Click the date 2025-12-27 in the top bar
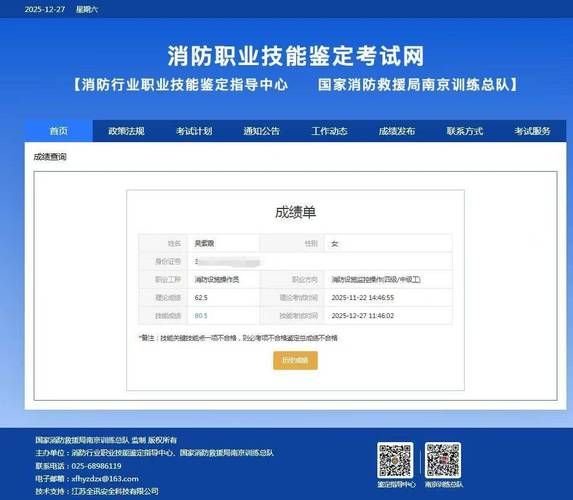 pyautogui.click(x=45, y=10)
